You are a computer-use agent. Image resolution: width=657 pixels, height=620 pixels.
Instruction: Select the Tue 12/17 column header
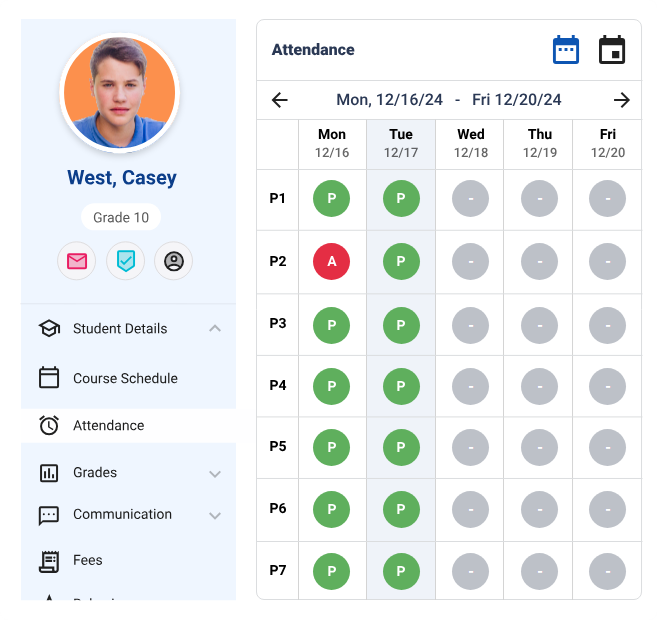click(401, 143)
